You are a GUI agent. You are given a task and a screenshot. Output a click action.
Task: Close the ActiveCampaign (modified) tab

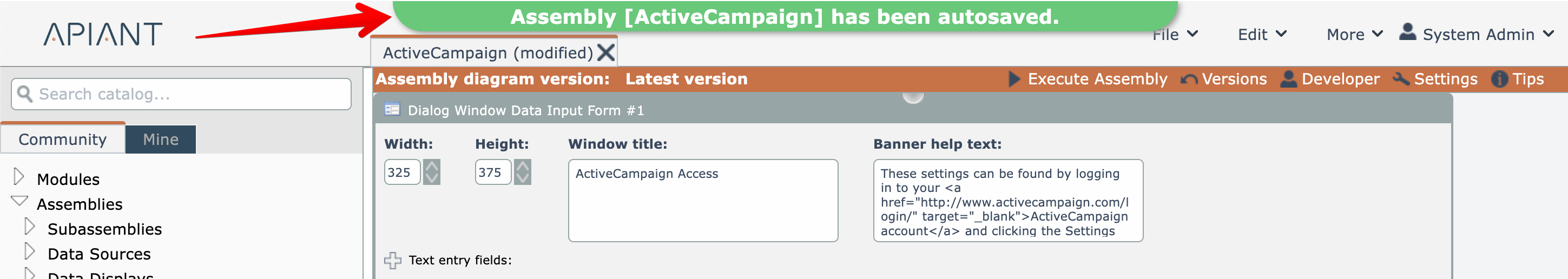(605, 53)
